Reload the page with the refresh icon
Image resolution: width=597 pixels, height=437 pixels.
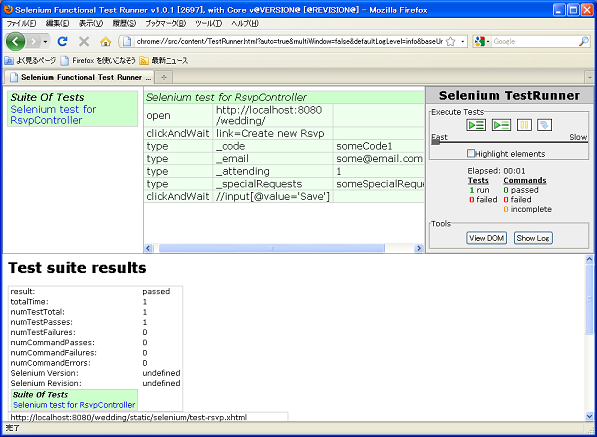(x=62, y=41)
